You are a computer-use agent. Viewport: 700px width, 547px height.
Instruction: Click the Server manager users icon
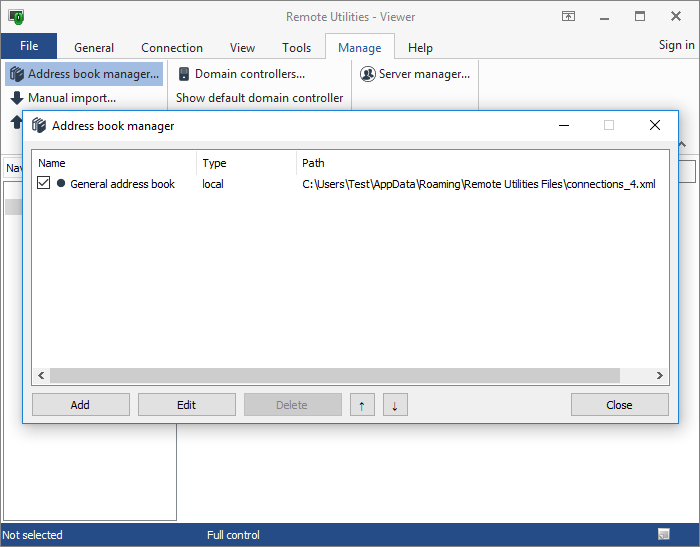pos(367,74)
